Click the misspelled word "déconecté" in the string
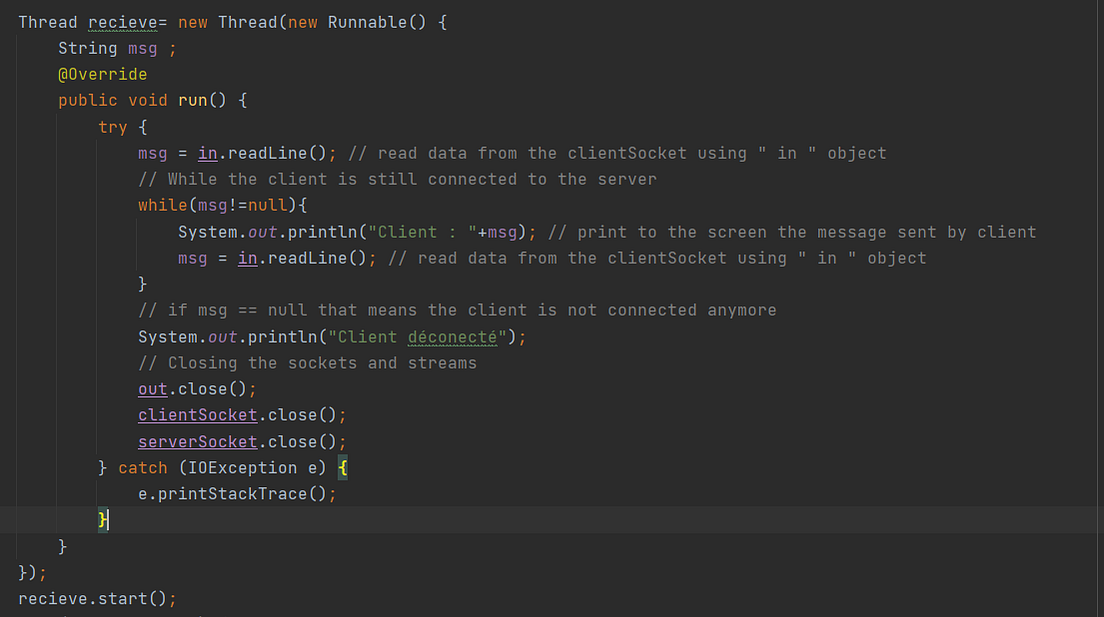 452,336
